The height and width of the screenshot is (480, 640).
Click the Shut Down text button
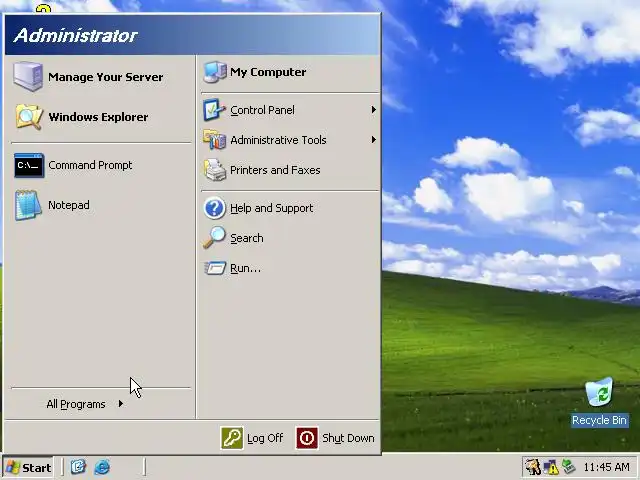click(348, 438)
